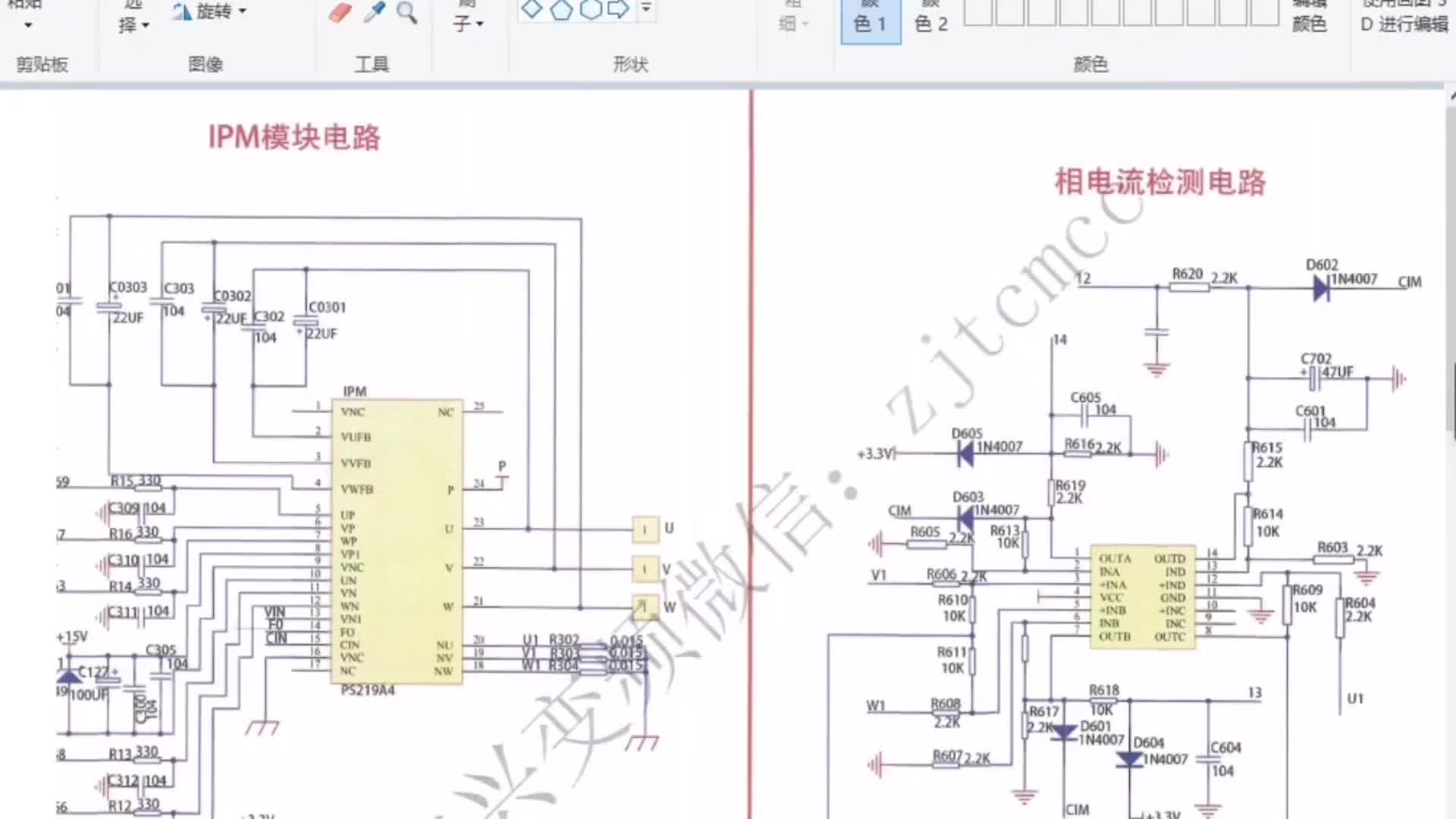Expand the shapes gallery list

pos(646,8)
